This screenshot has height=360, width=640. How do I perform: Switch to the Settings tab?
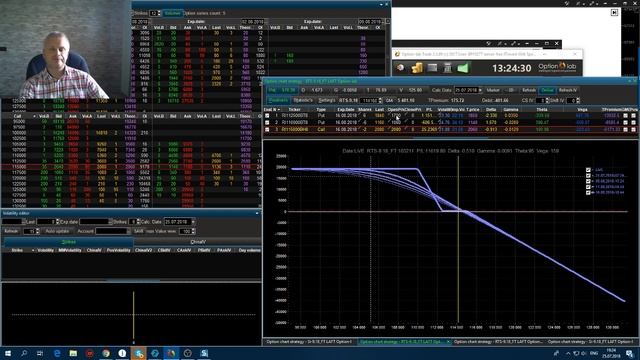coord(327,100)
